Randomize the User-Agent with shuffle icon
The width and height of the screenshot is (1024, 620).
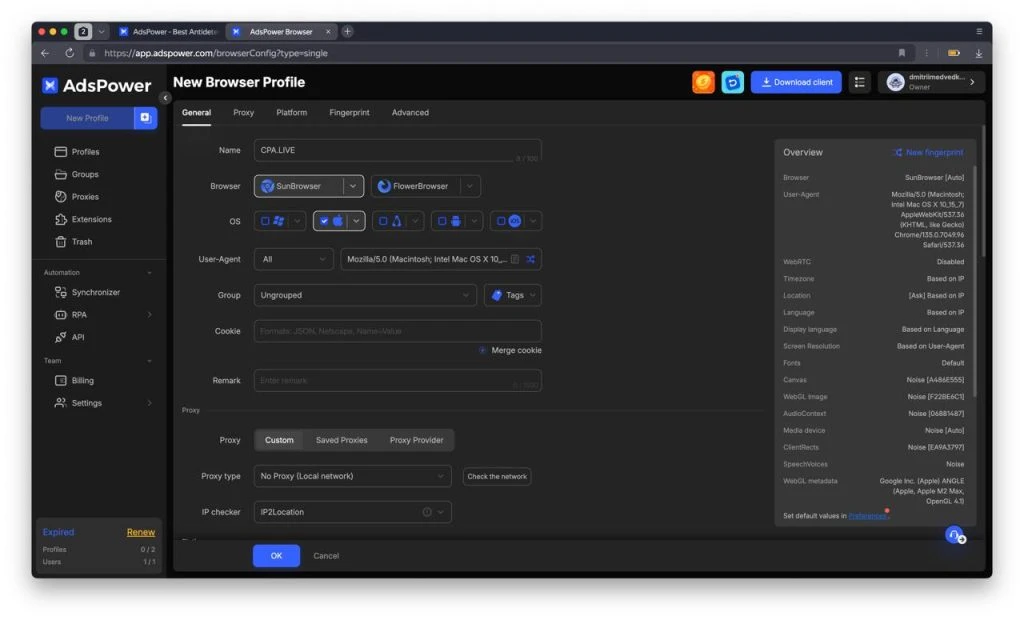530,259
